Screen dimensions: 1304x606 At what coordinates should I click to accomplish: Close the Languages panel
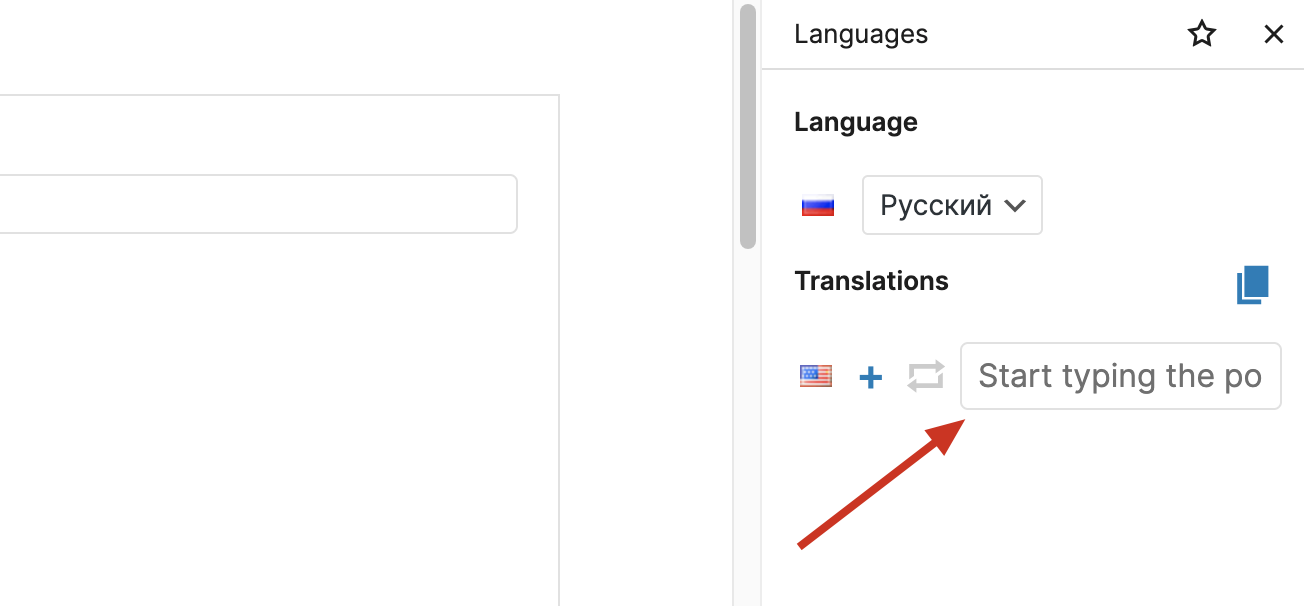pyautogui.click(x=1273, y=33)
